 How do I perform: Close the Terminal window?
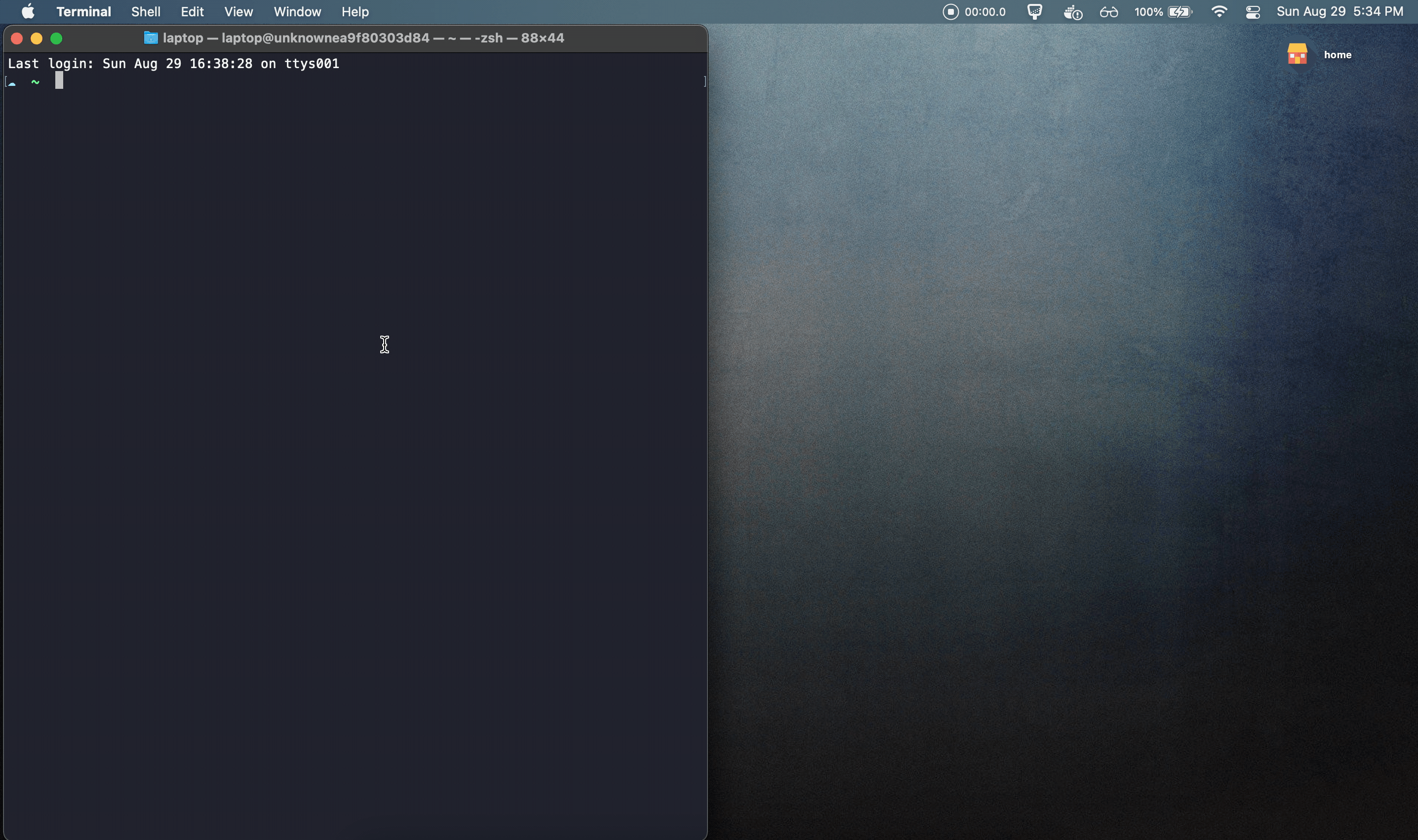pyautogui.click(x=17, y=38)
